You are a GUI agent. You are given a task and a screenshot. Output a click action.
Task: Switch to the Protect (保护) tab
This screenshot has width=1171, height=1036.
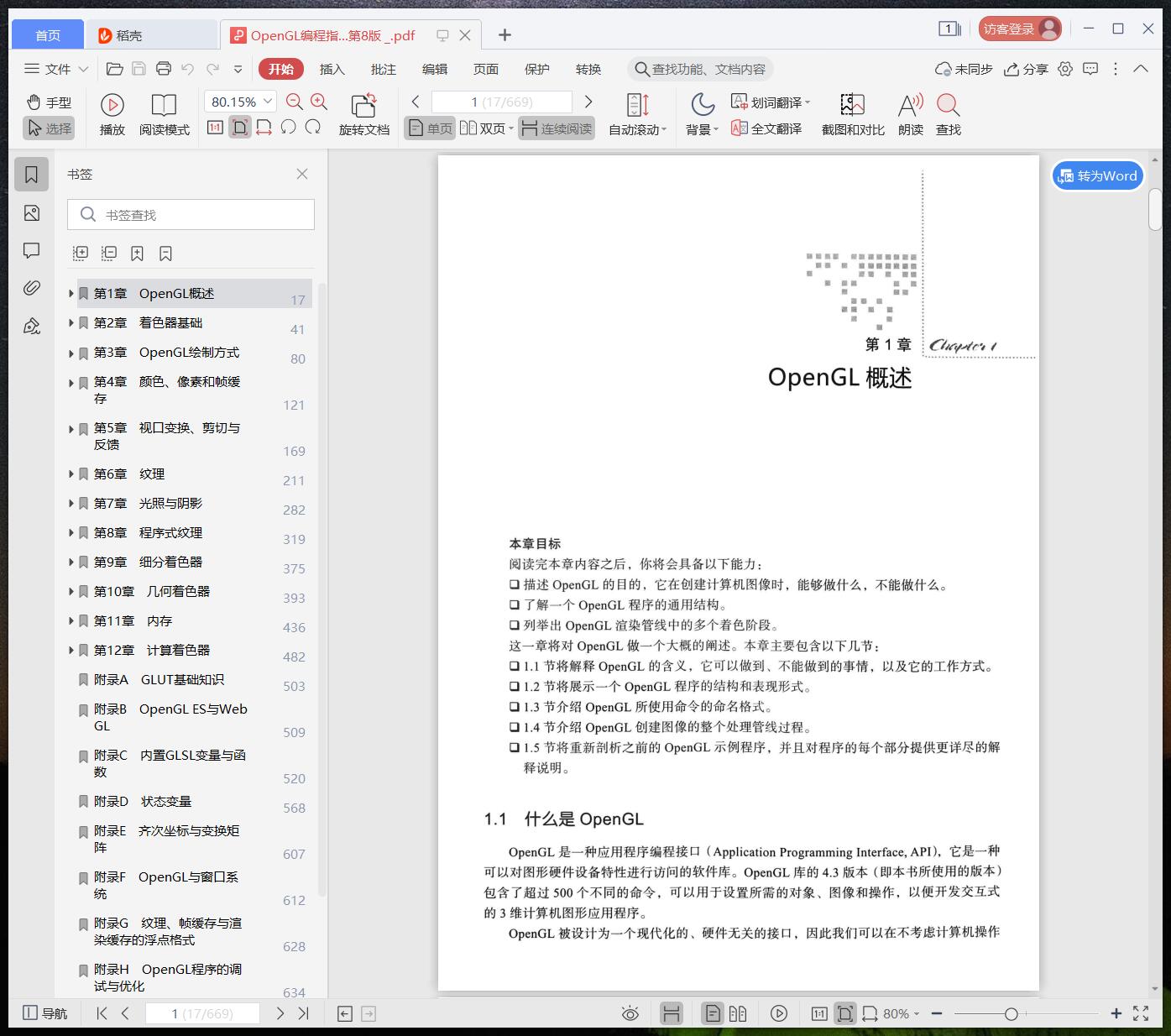pos(537,69)
